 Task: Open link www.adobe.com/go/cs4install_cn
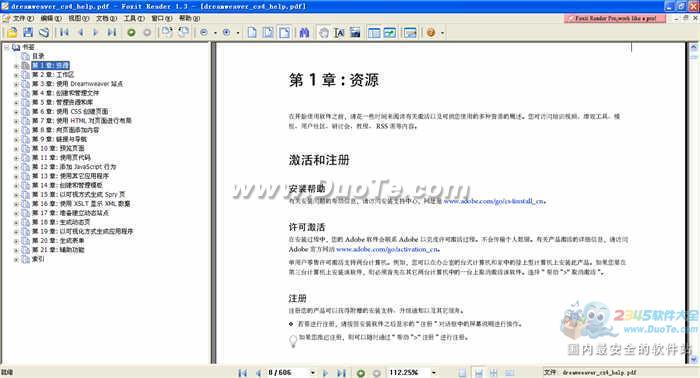click(x=494, y=201)
